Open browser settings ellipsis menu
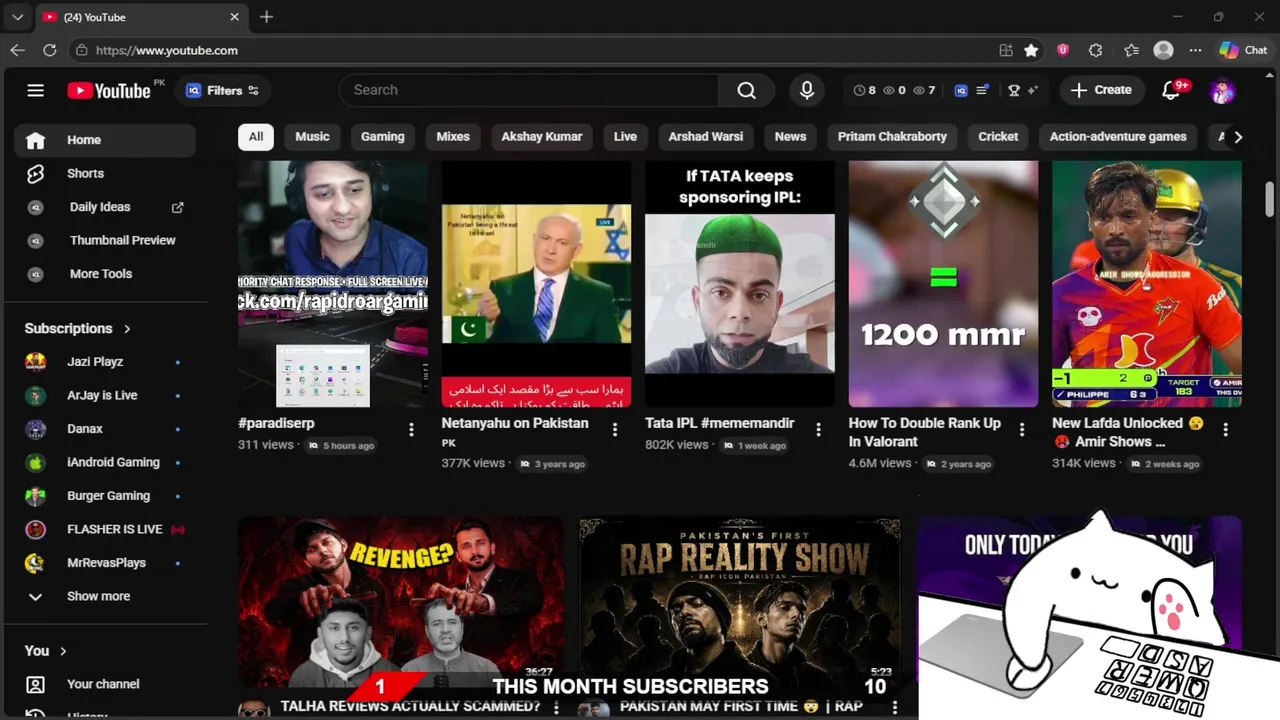 point(1195,50)
